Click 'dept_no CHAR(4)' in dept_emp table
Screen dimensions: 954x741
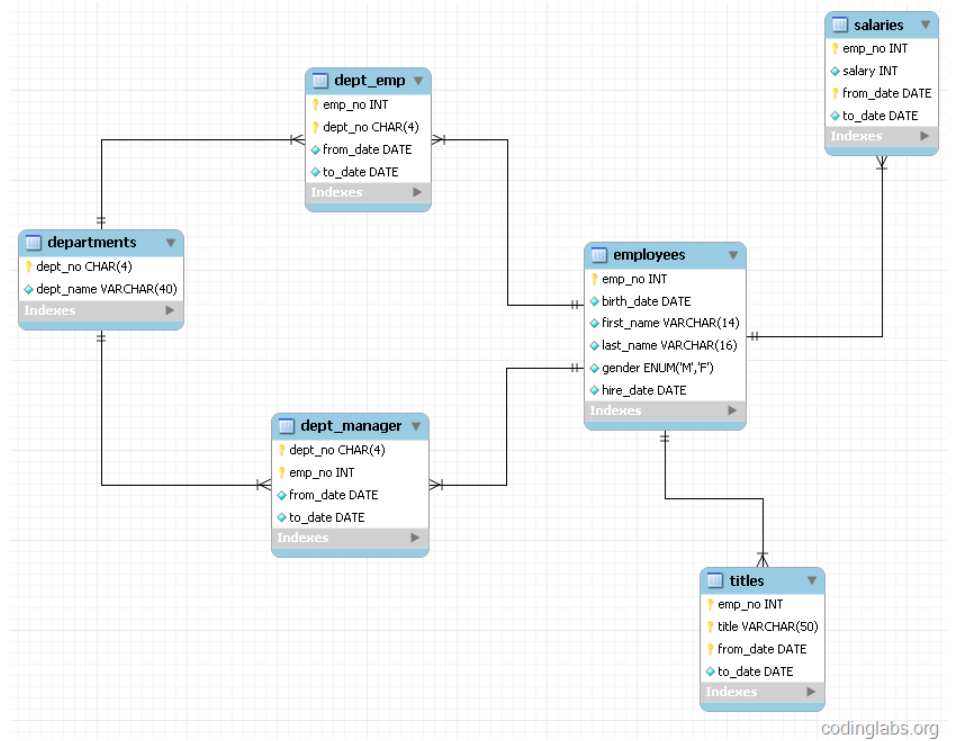371,127
